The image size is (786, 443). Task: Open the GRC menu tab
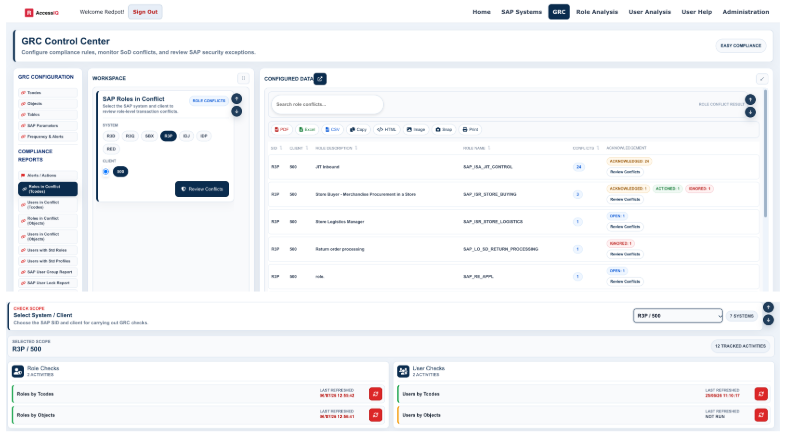pos(559,12)
